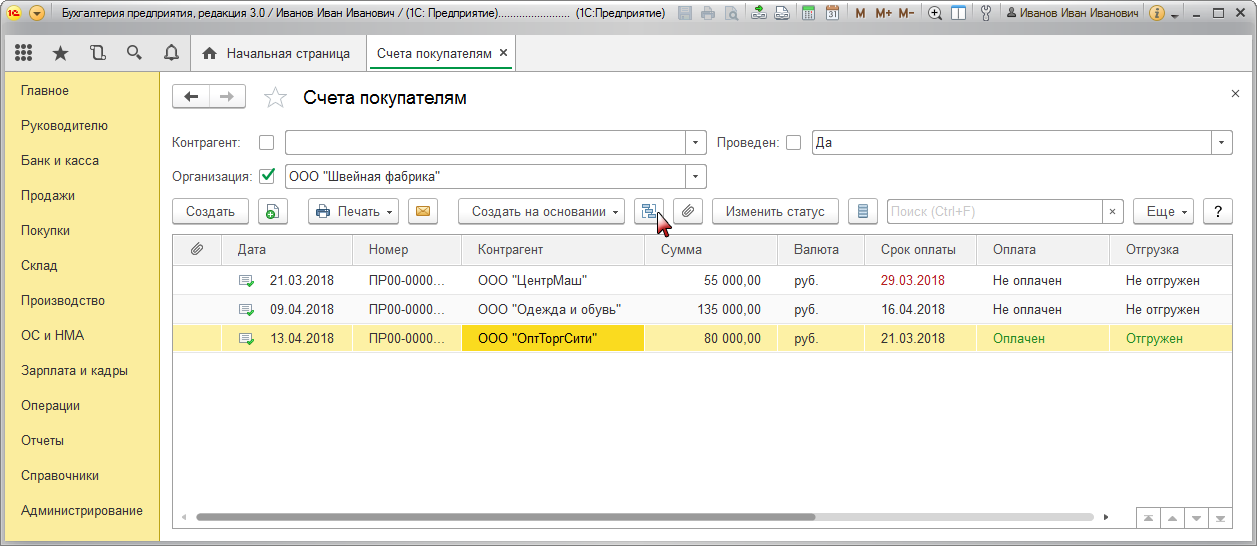
Task: Open the notifications bell
Action: coord(171,53)
